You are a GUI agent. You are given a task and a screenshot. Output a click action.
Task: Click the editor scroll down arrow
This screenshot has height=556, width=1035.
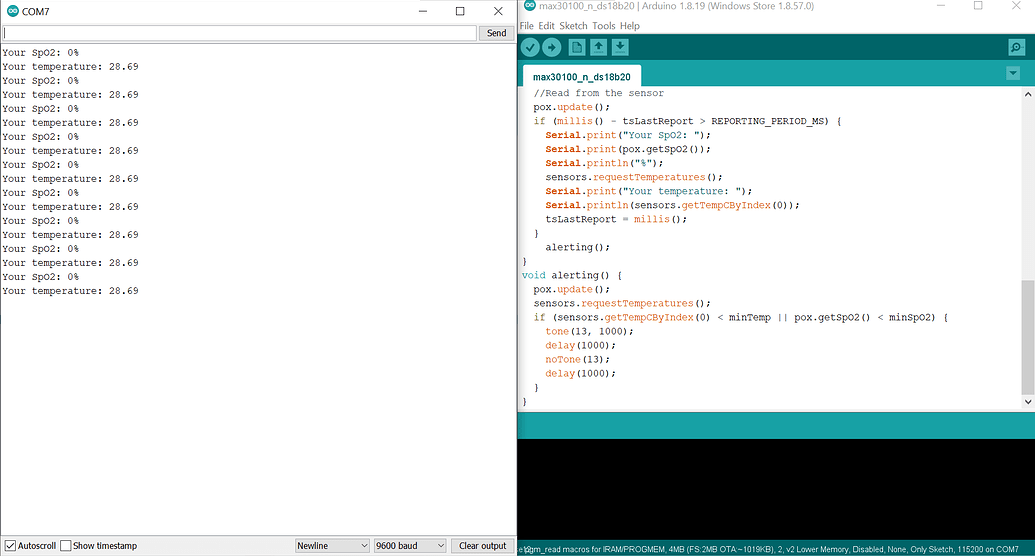(1028, 401)
